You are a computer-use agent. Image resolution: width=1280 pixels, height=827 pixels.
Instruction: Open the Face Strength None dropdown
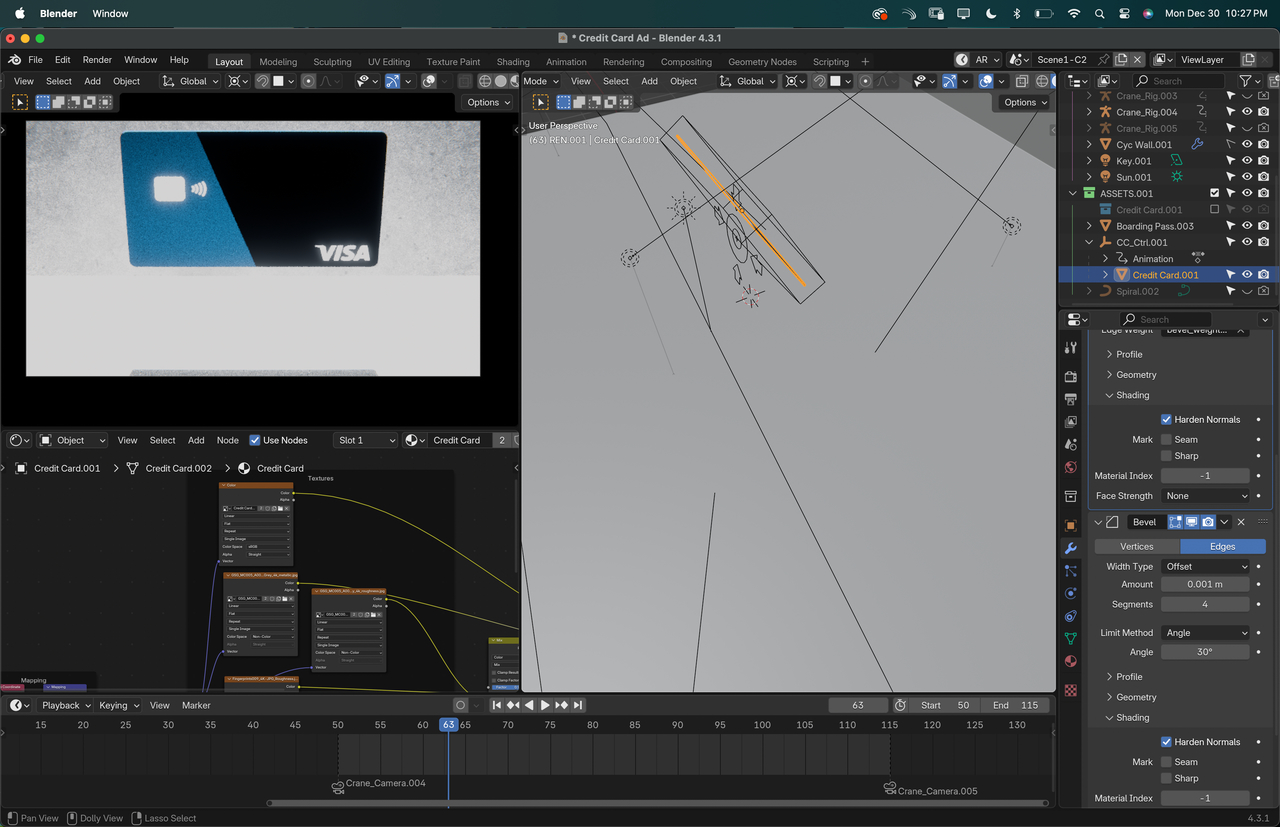pos(1205,496)
